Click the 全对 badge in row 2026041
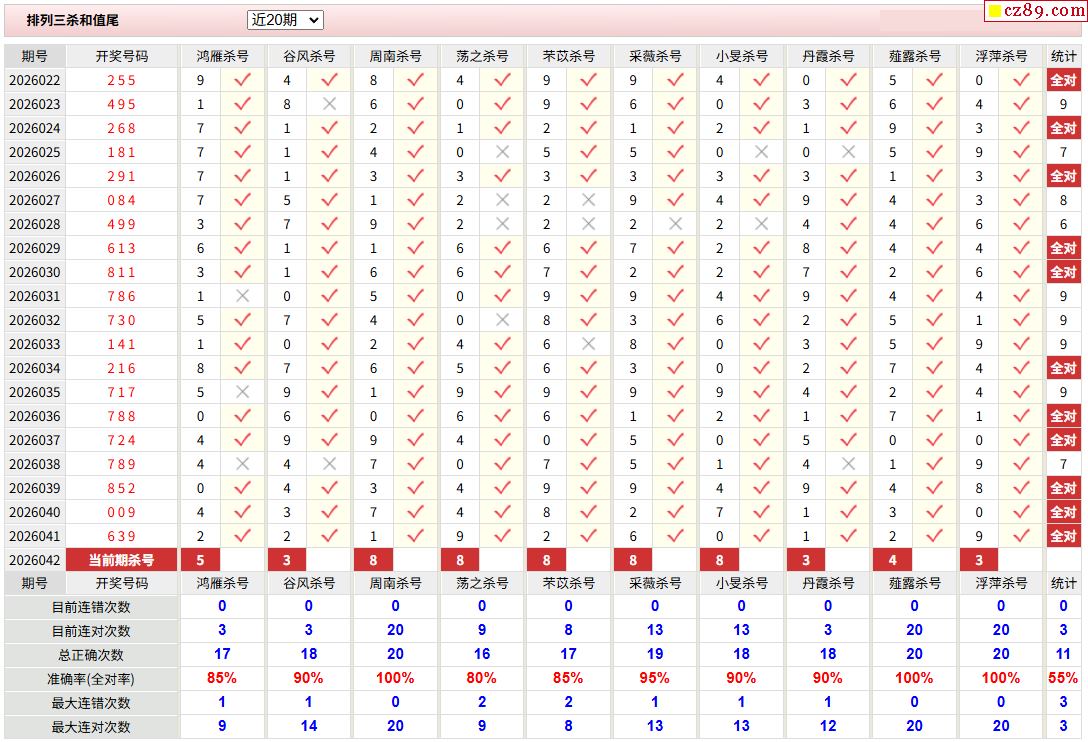Image resolution: width=1088 pixels, height=742 pixels. point(1063,536)
